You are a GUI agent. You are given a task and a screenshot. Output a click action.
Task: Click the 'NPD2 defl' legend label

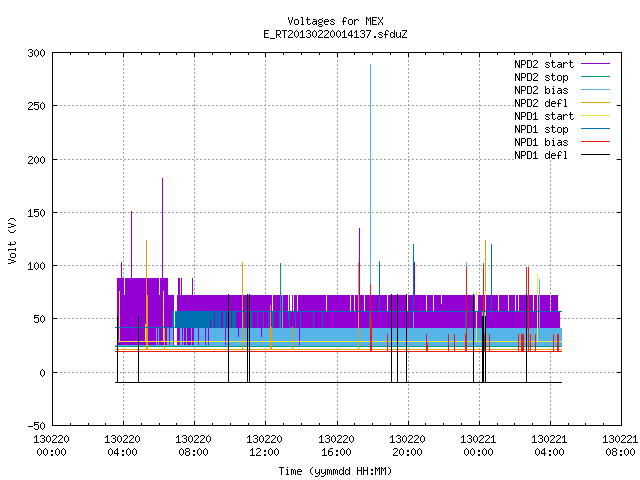(x=541, y=103)
